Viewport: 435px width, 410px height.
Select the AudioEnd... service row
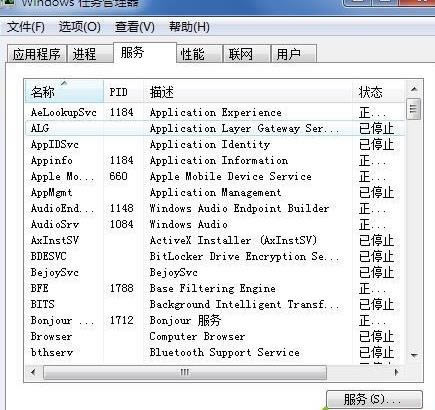coord(215,208)
